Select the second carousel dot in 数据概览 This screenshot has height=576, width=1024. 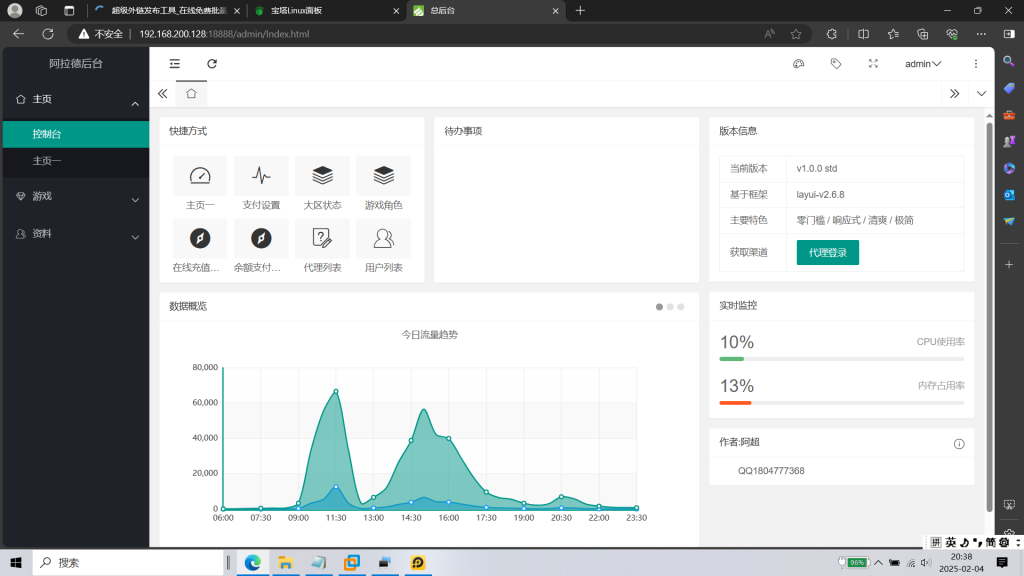click(x=670, y=307)
